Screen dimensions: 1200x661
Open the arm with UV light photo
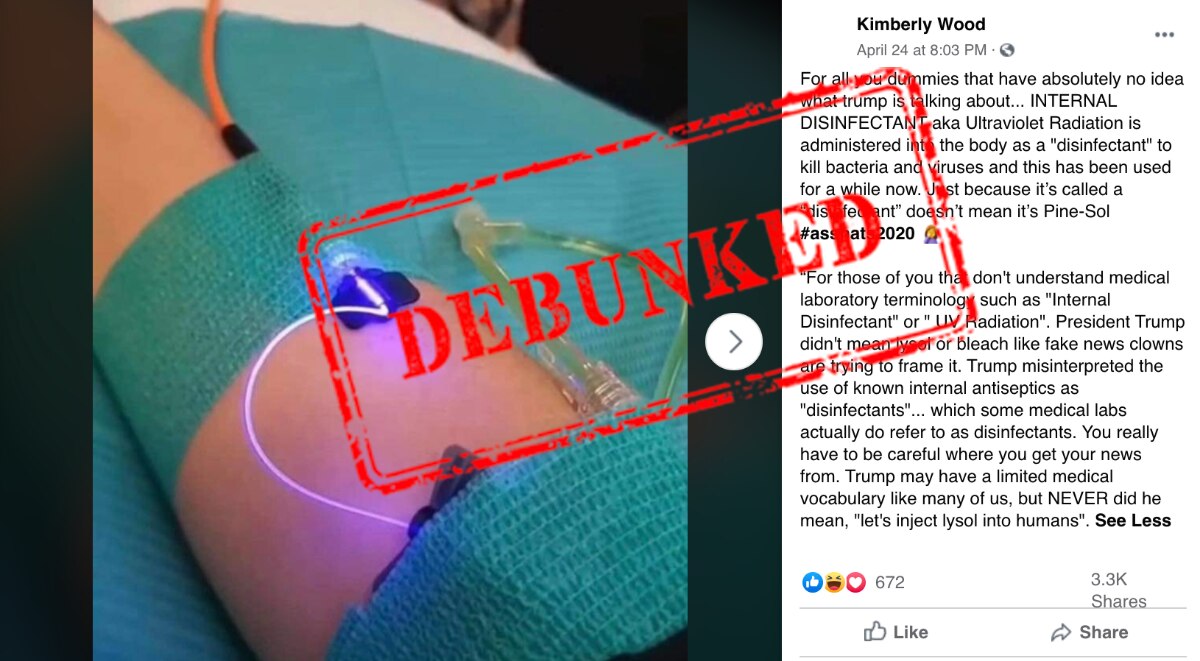point(390,330)
